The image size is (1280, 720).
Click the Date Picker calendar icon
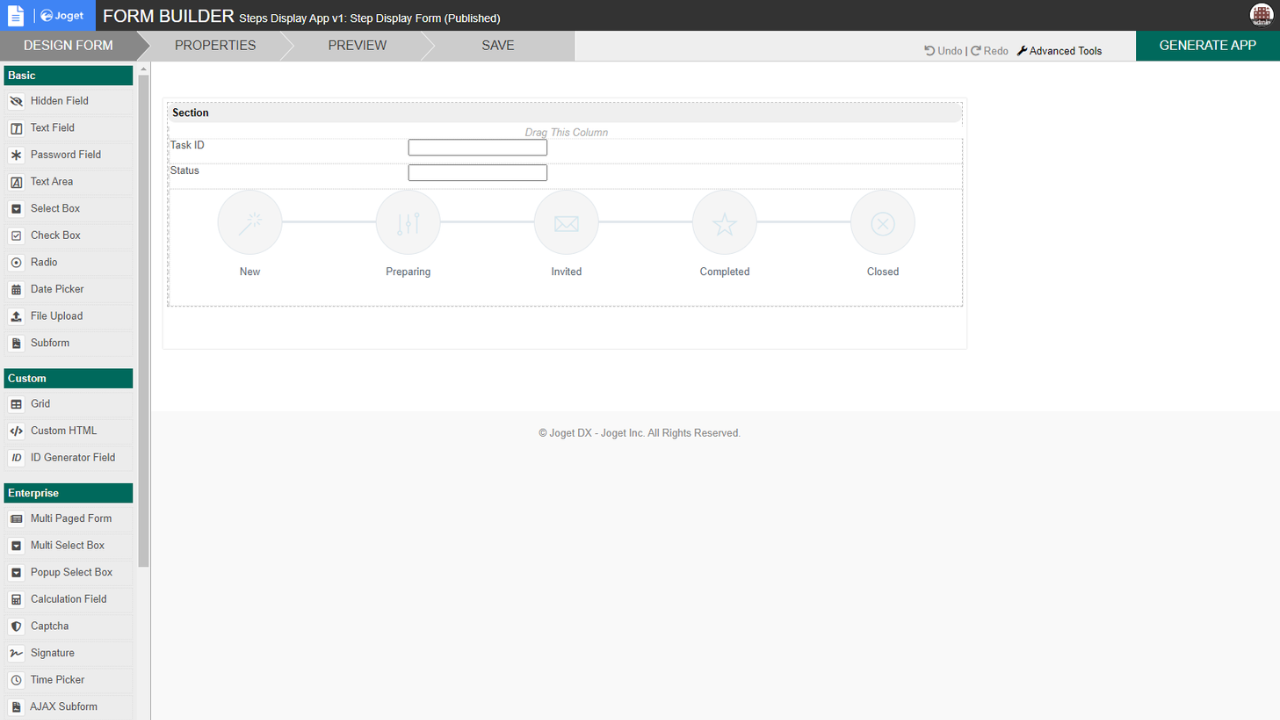[x=16, y=289]
